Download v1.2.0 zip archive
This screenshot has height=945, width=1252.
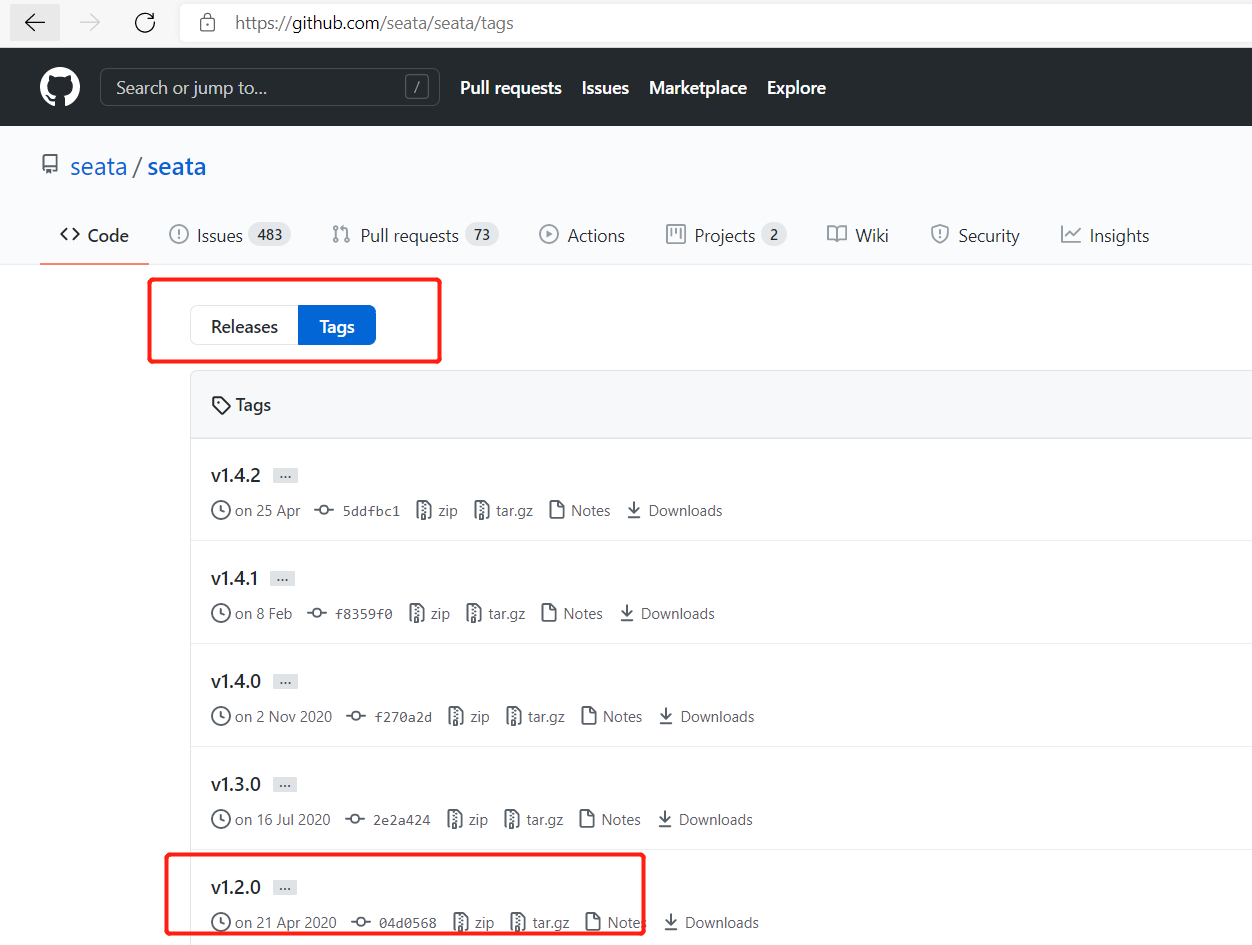[x=474, y=922]
